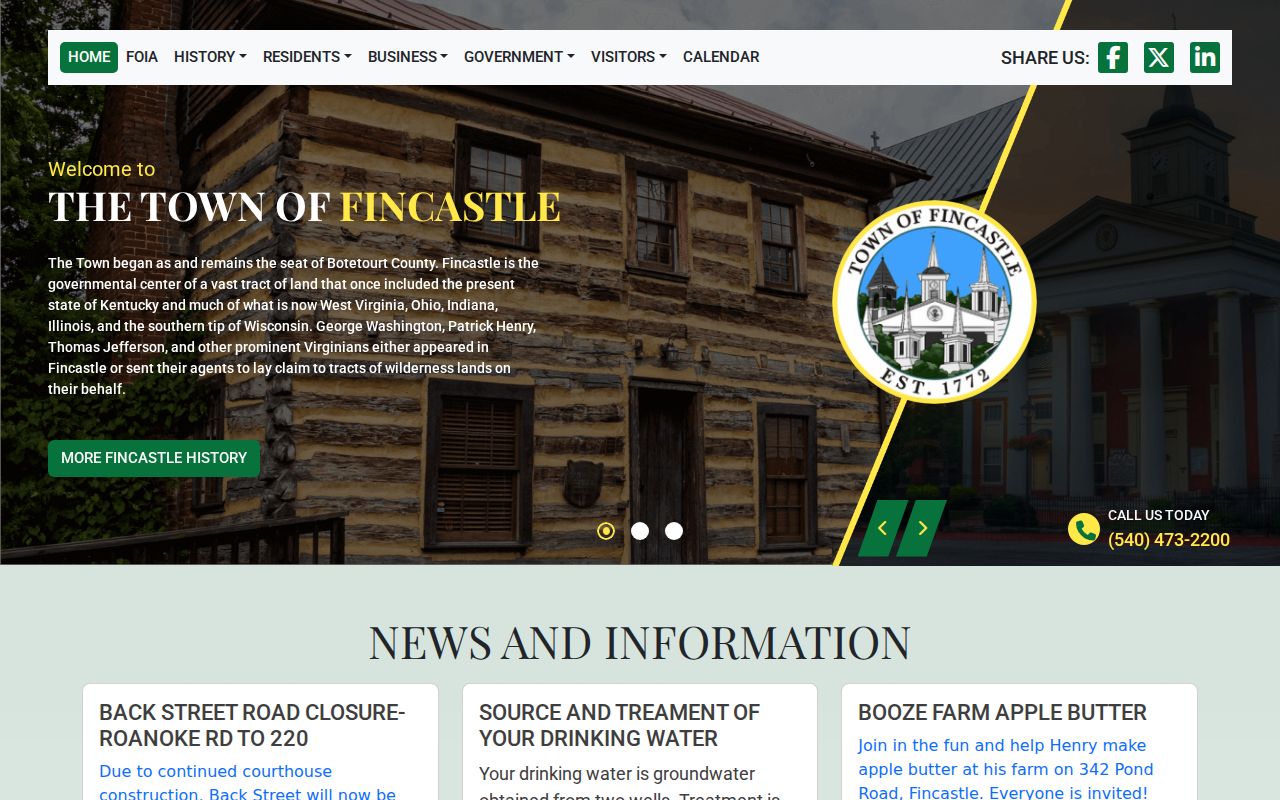Screen dimensions: 1280x800
Task: Click the 'Welcome to' text
Action: 102,169
